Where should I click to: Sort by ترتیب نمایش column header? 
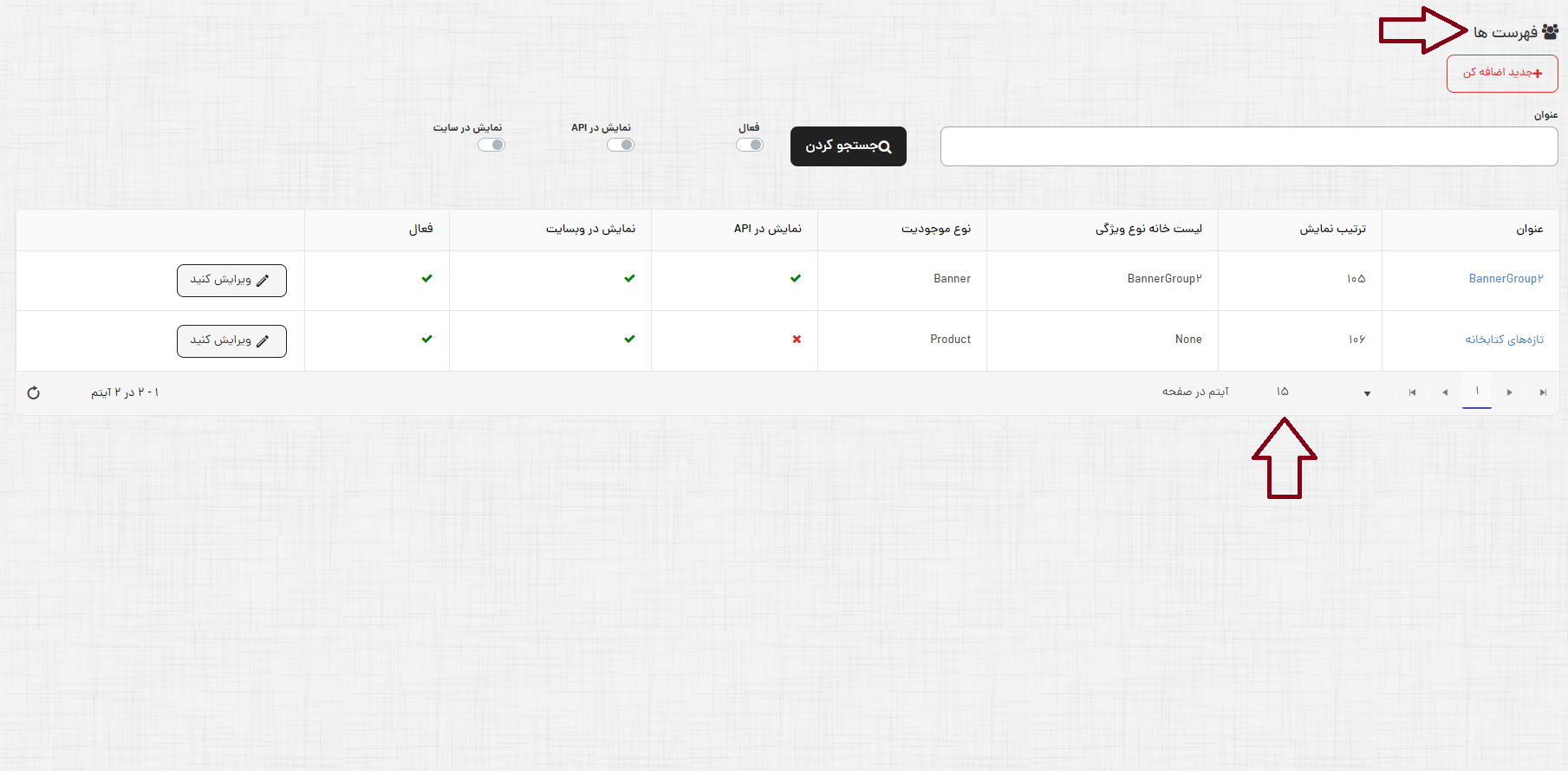1332,230
